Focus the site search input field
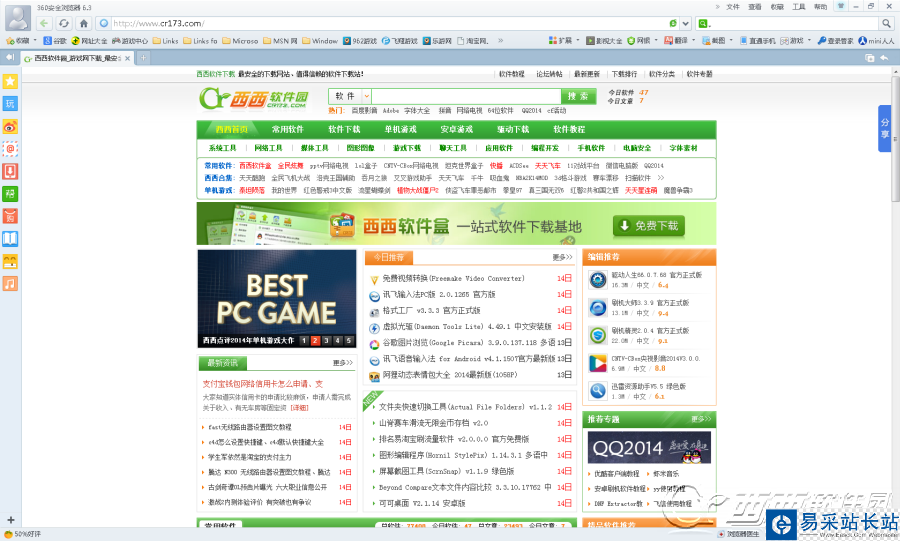The height and width of the screenshot is (541, 900). [x=466, y=96]
